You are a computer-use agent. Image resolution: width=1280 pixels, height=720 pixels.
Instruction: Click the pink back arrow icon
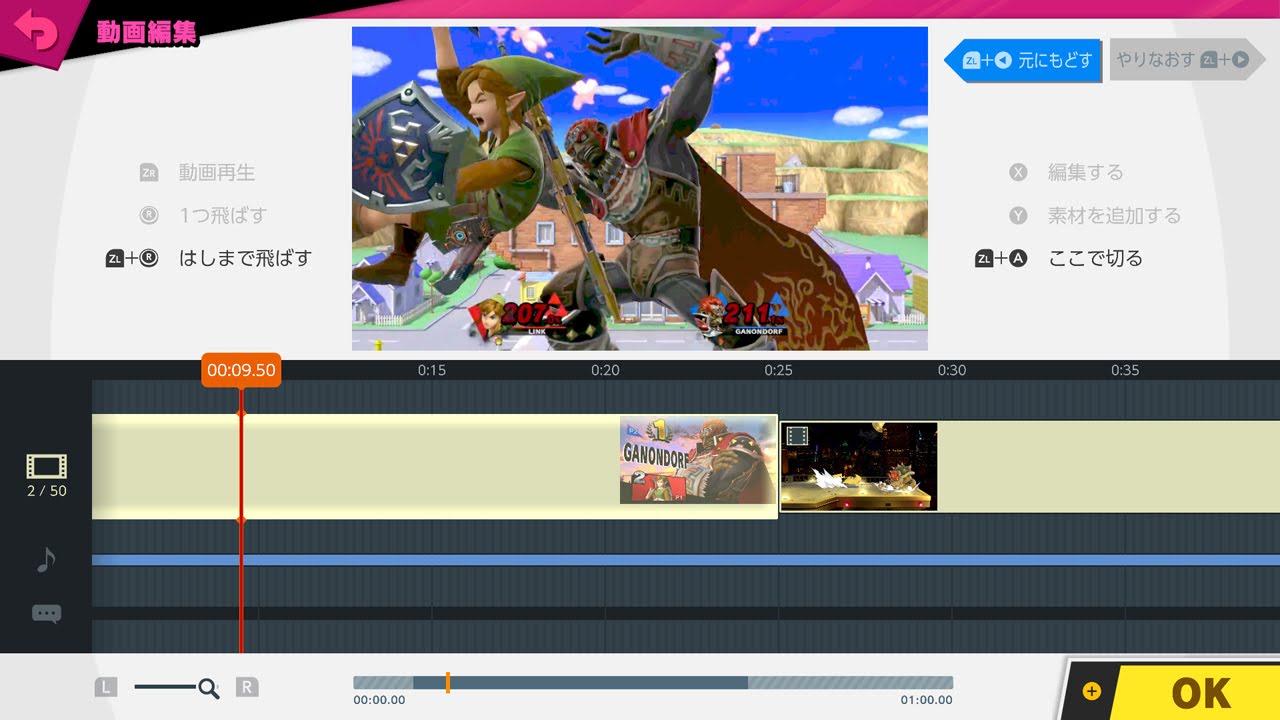pyautogui.click(x=37, y=34)
